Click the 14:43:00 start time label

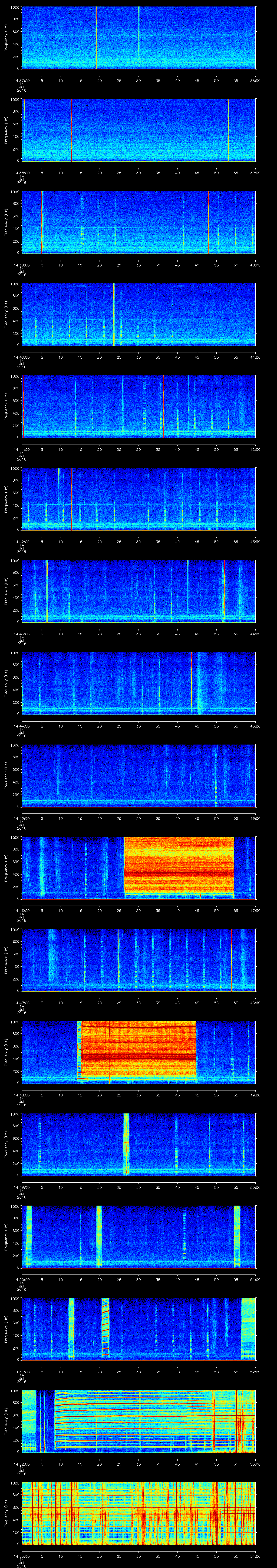[x=22, y=634]
